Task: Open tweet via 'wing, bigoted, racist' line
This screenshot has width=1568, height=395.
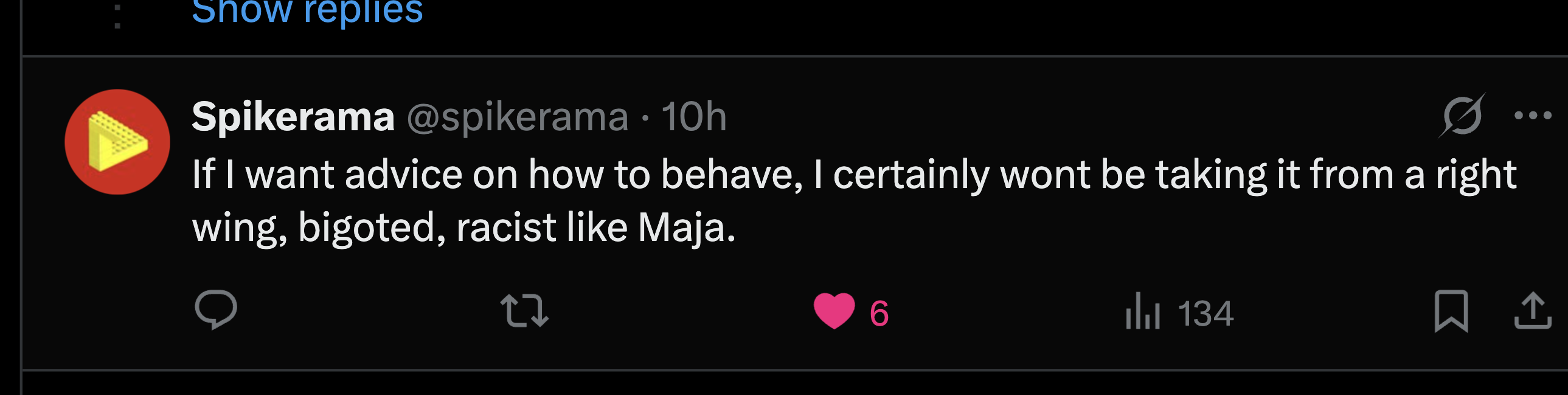Action: (x=463, y=228)
